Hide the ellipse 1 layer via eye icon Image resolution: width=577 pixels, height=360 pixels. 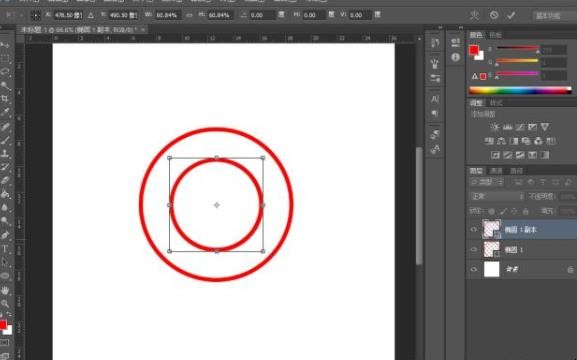[x=474, y=250]
